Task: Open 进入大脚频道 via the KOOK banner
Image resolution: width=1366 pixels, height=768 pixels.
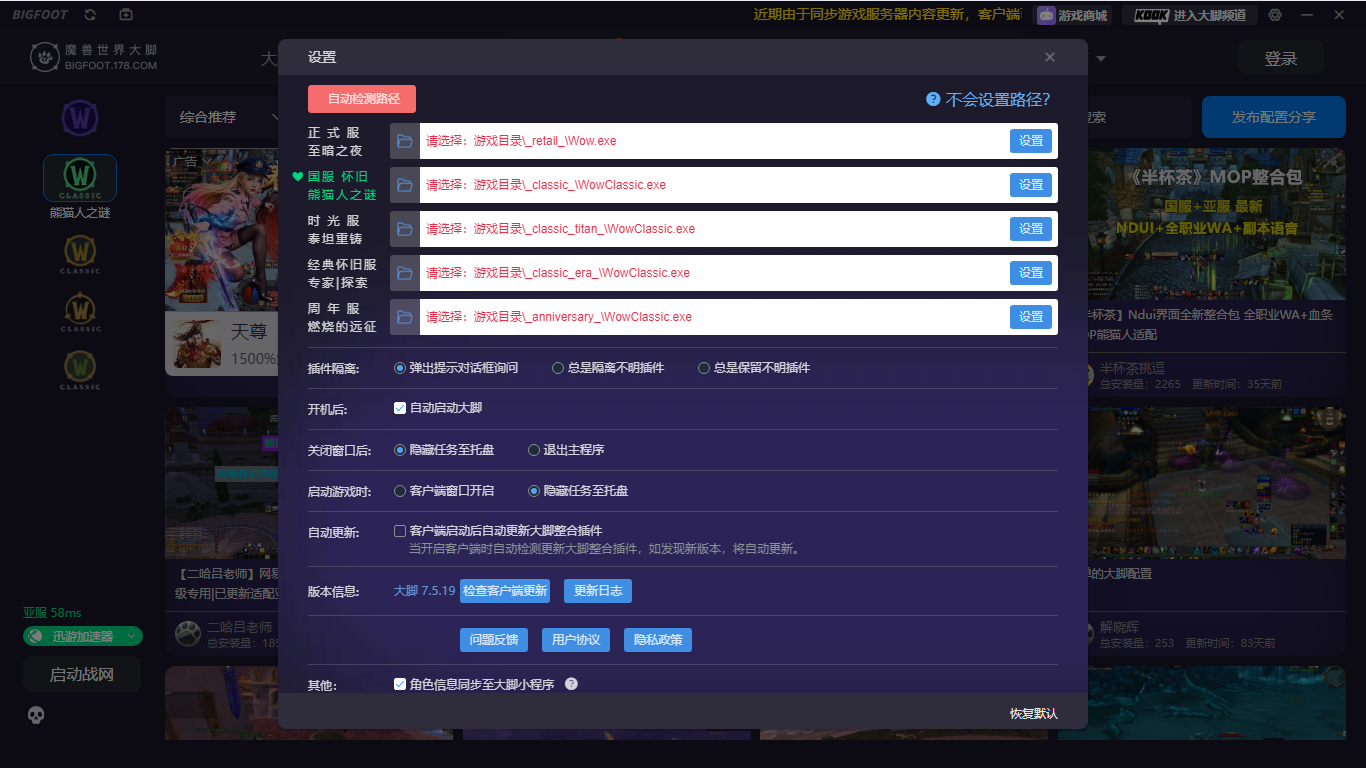Action: click(1189, 14)
